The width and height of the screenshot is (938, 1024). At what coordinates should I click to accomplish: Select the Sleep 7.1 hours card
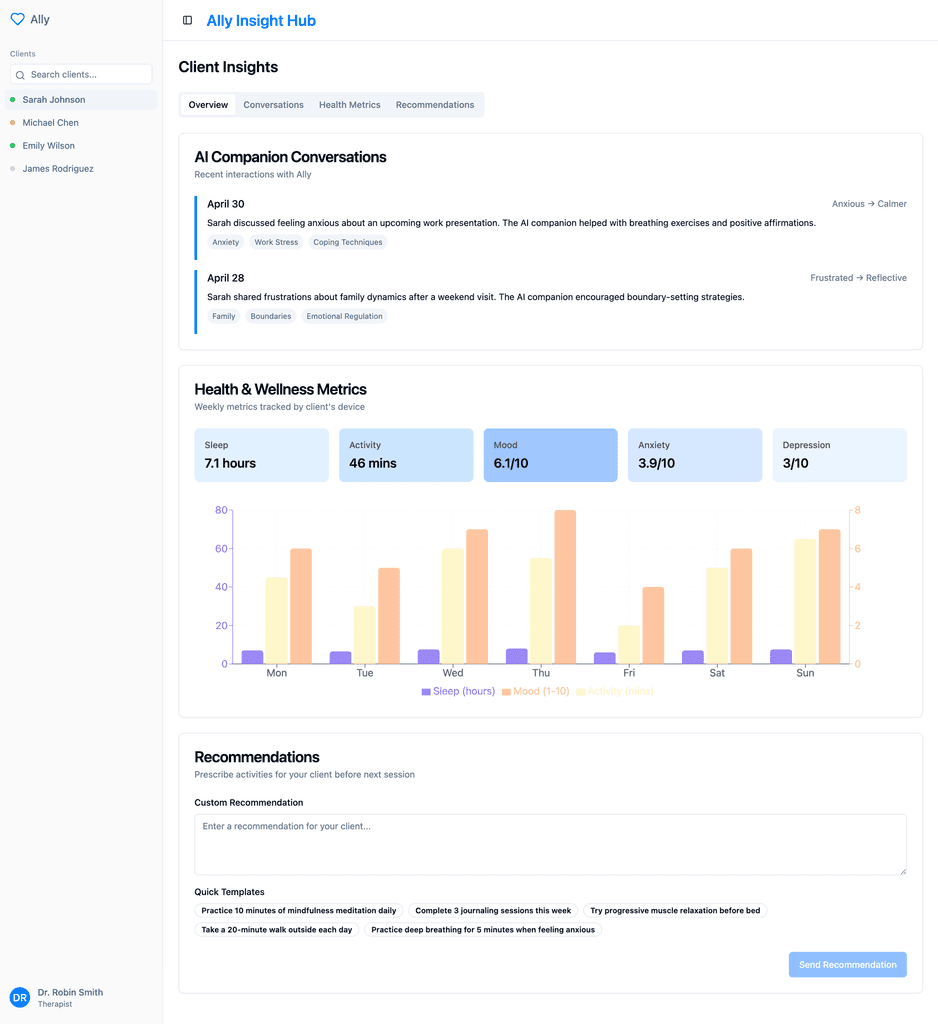pos(261,455)
